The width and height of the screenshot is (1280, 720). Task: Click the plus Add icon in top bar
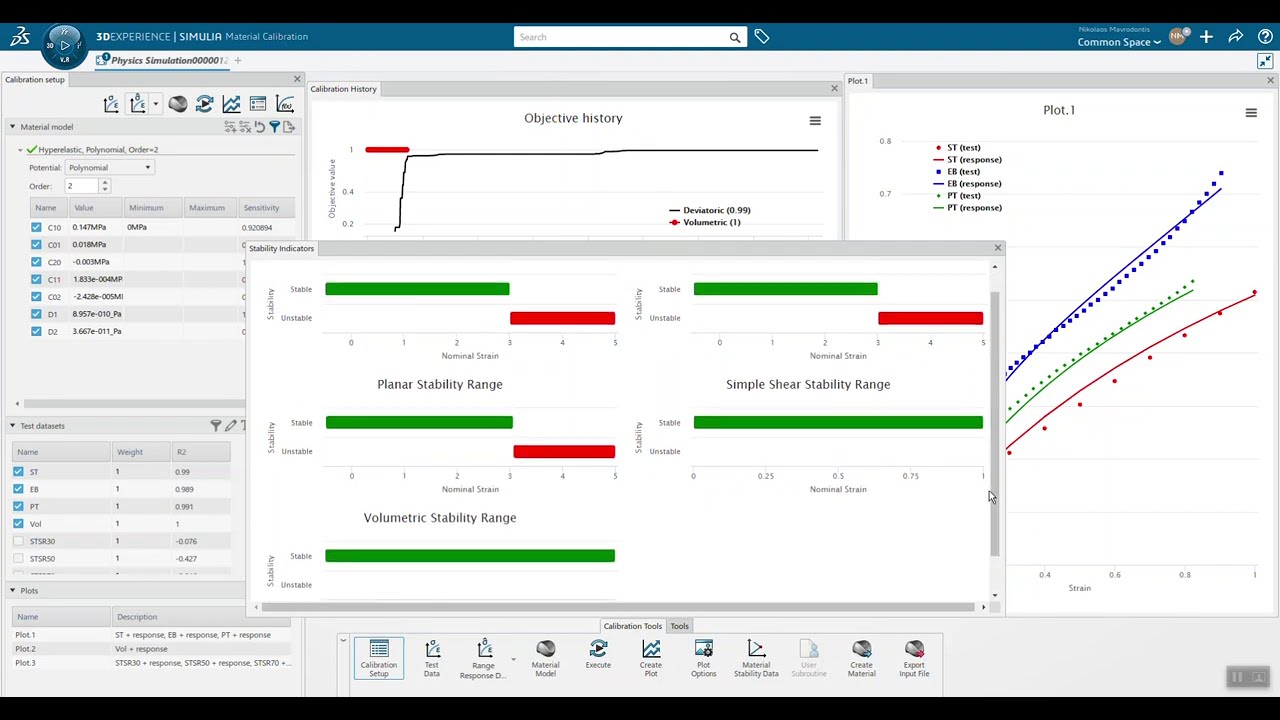pyautogui.click(x=1206, y=37)
